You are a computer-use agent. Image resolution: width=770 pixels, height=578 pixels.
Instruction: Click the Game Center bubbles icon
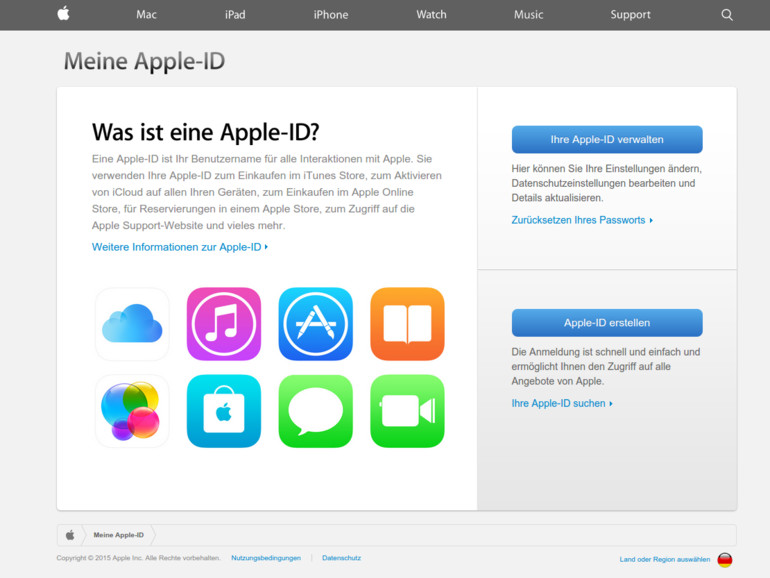132,411
